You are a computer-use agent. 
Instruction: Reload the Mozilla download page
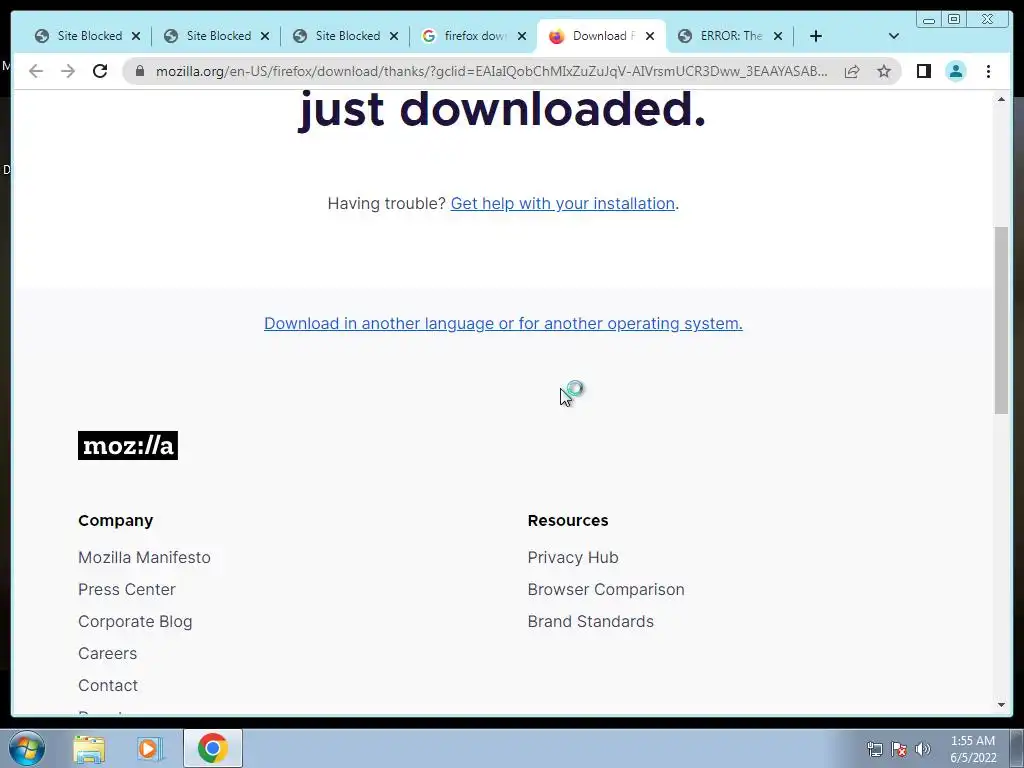[x=100, y=71]
